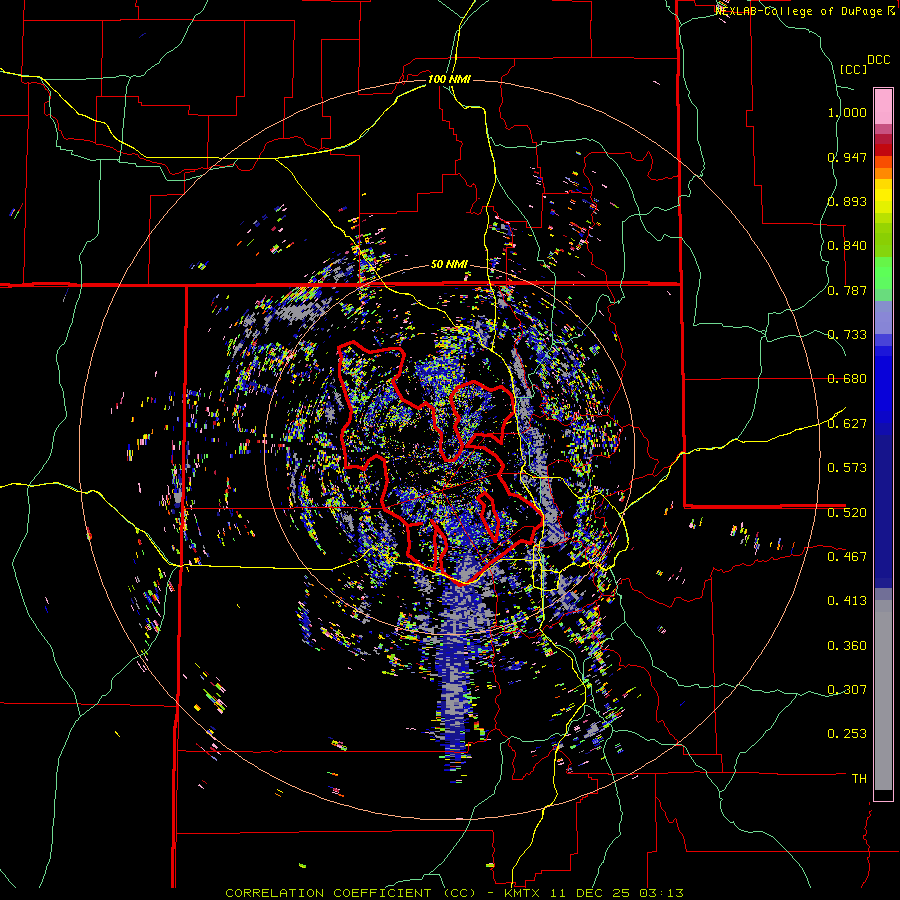Click the 0.947 scale value
This screenshot has width=900, height=900.
click(847, 157)
